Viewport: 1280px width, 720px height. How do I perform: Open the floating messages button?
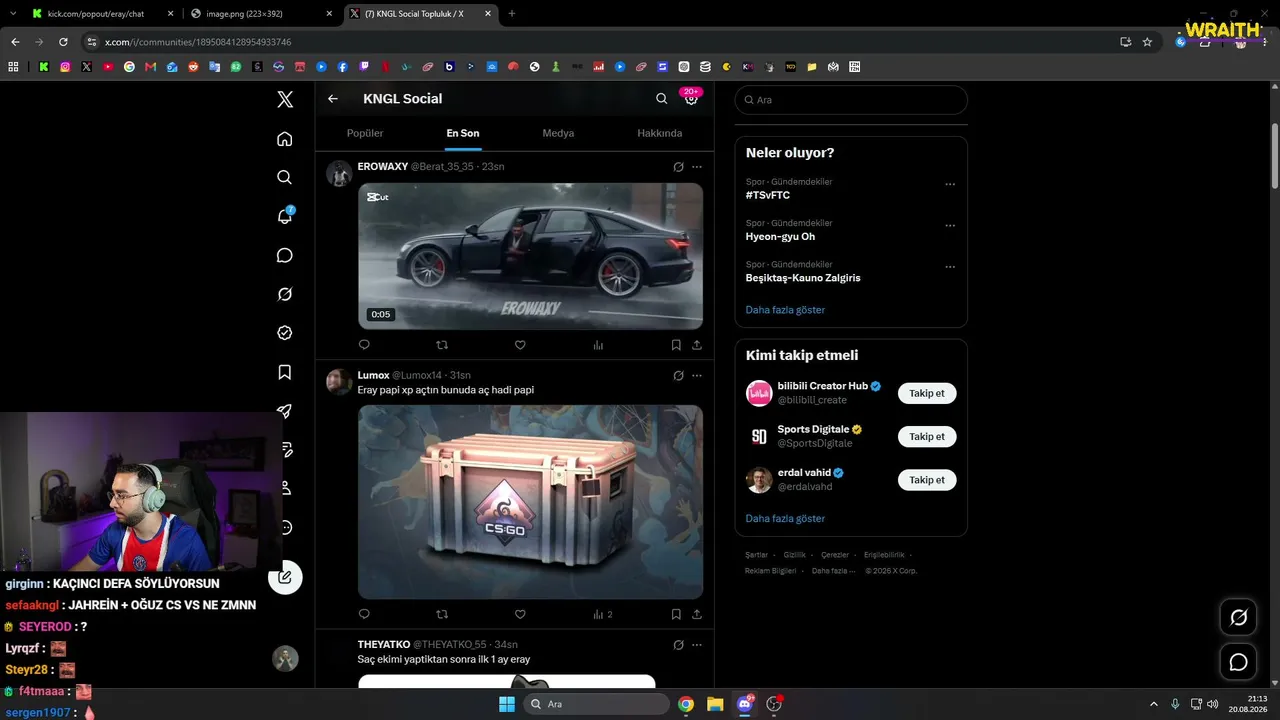[x=1238, y=662]
